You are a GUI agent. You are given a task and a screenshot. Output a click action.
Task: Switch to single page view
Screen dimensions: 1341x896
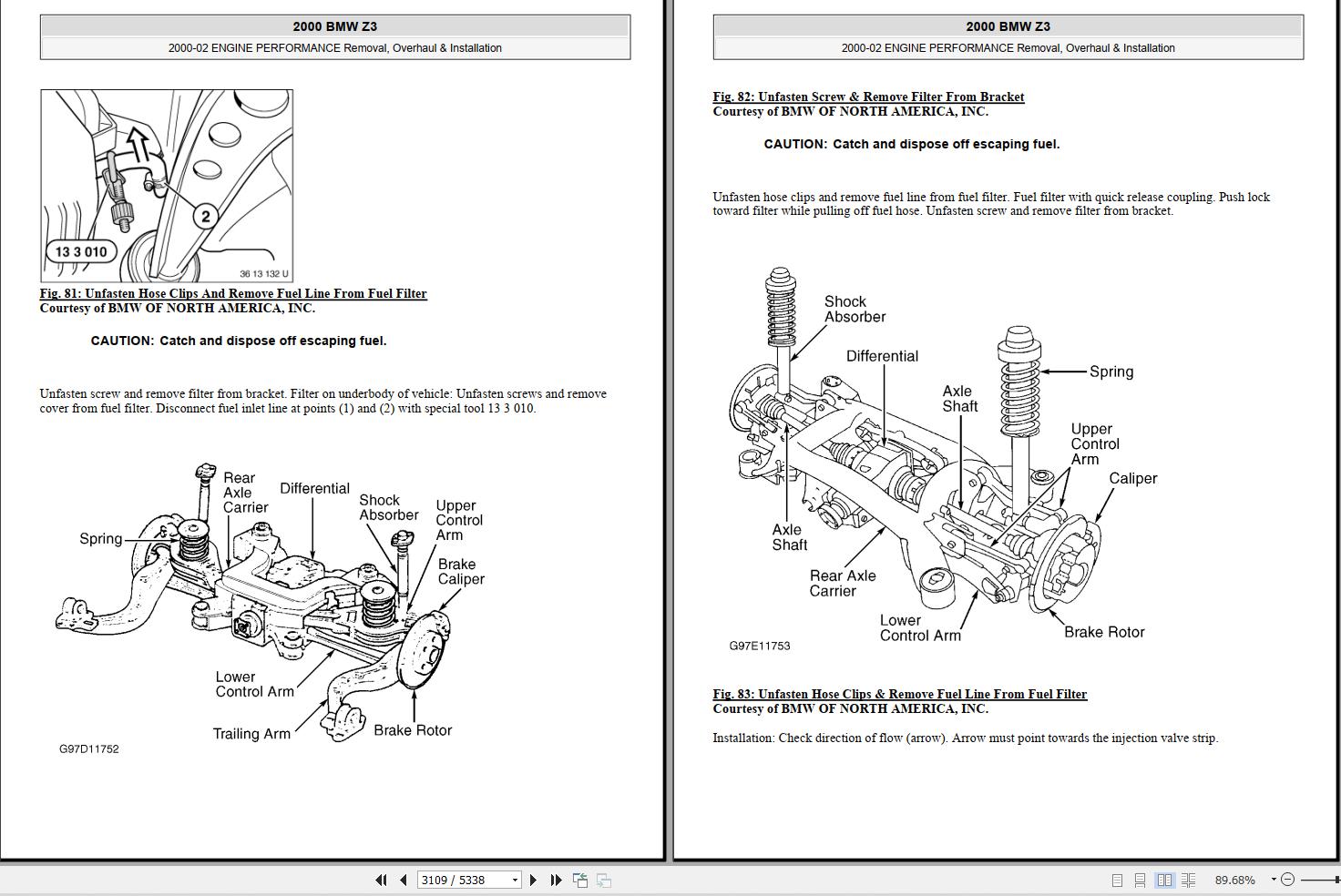coord(1118,880)
